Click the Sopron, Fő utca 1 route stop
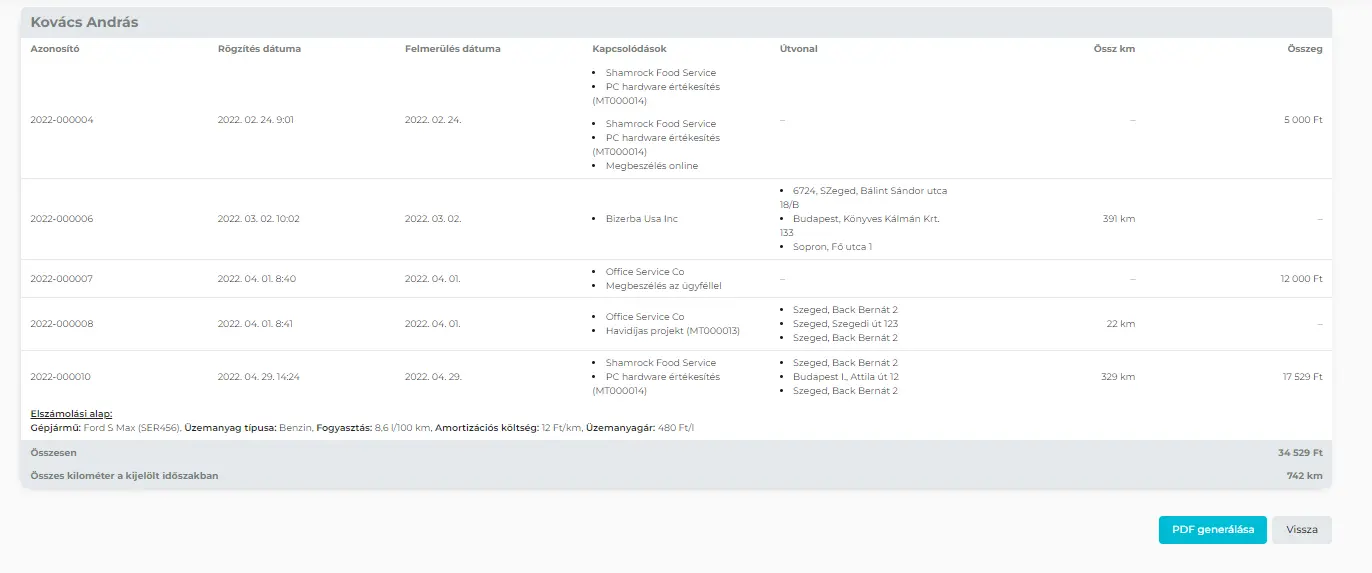The image size is (1372, 573). tap(832, 247)
